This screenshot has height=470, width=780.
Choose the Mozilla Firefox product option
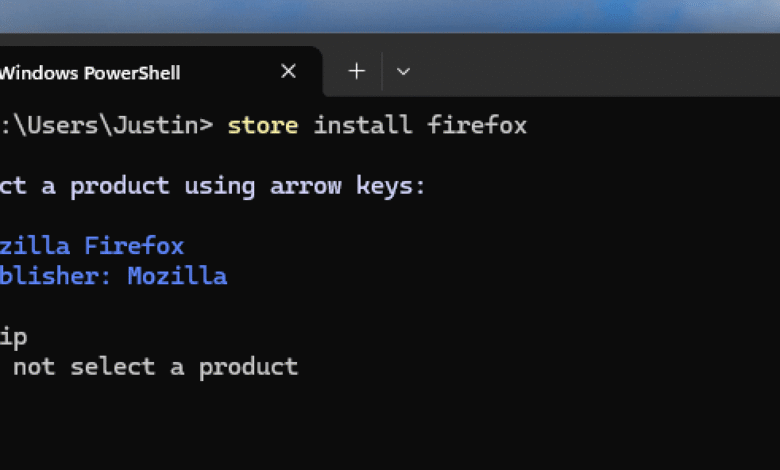[x=92, y=246]
